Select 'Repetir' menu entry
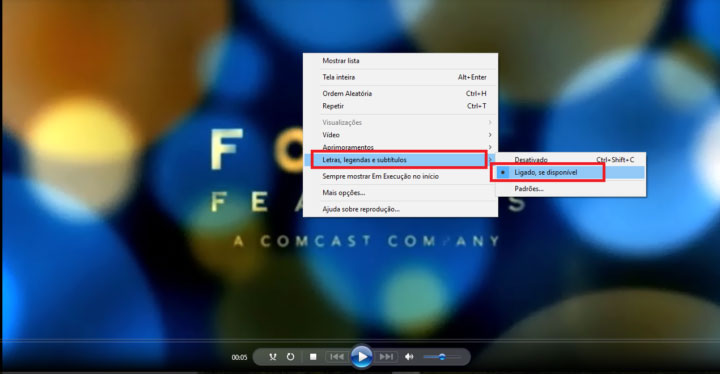The width and height of the screenshot is (720, 374). coord(400,106)
